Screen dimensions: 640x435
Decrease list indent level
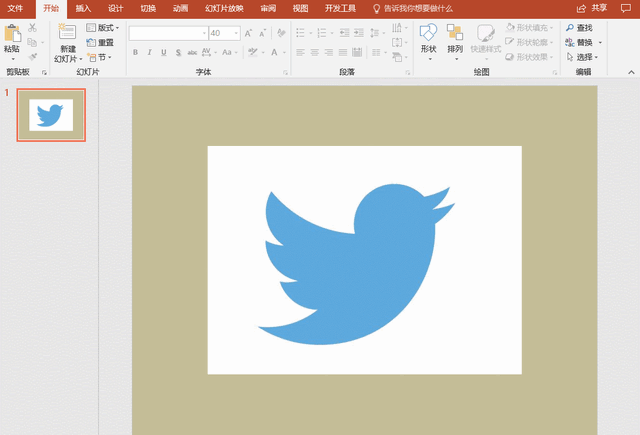[344, 33]
